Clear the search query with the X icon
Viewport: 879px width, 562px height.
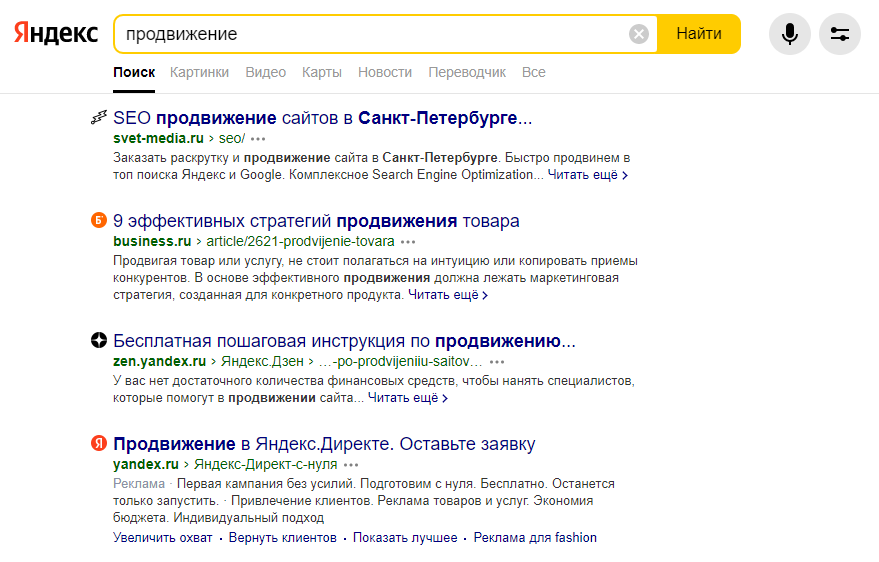pos(639,34)
